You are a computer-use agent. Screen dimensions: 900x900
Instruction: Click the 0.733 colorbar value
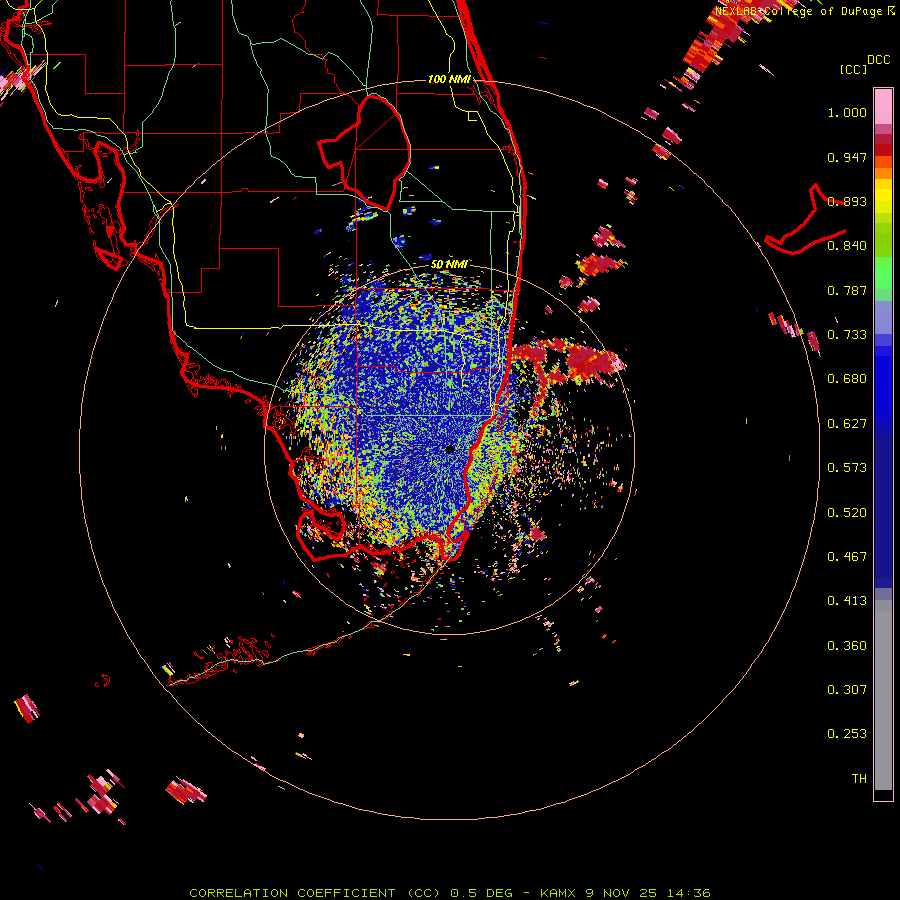[847, 335]
